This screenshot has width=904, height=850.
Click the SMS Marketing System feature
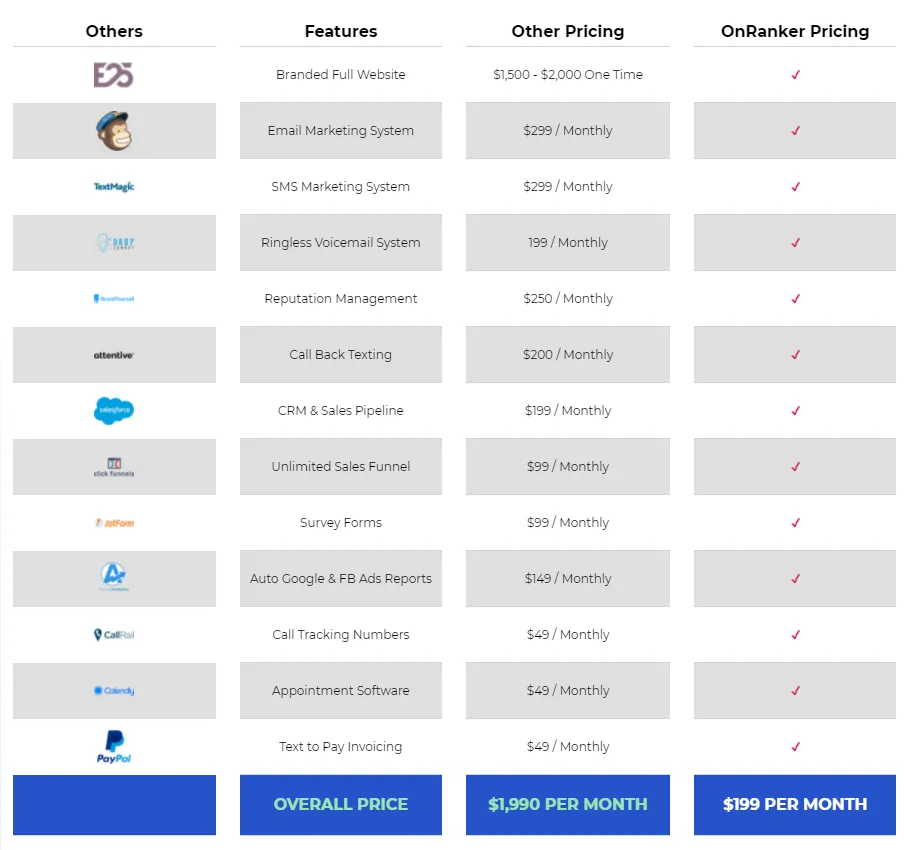[x=341, y=186]
